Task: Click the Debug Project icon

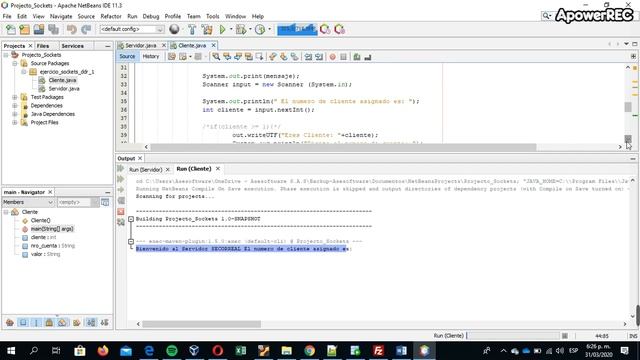Action: click(241, 29)
